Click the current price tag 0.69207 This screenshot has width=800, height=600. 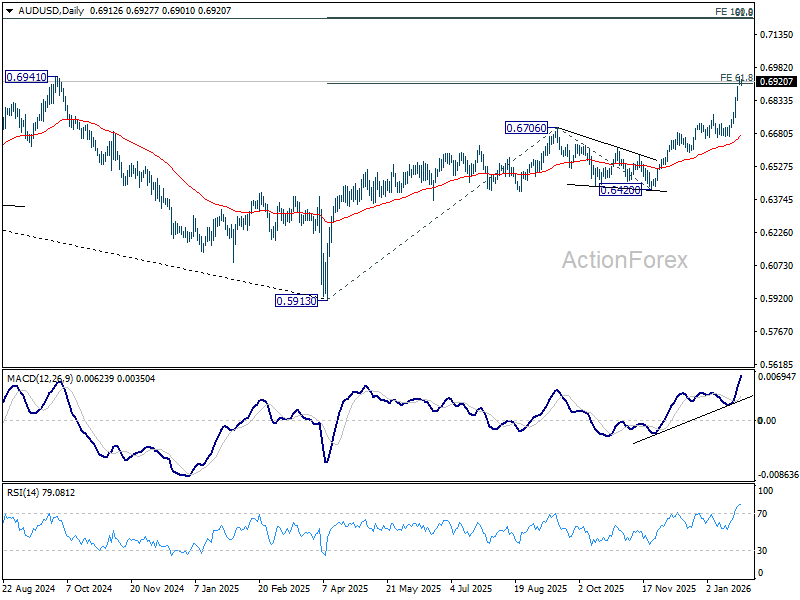tap(776, 82)
